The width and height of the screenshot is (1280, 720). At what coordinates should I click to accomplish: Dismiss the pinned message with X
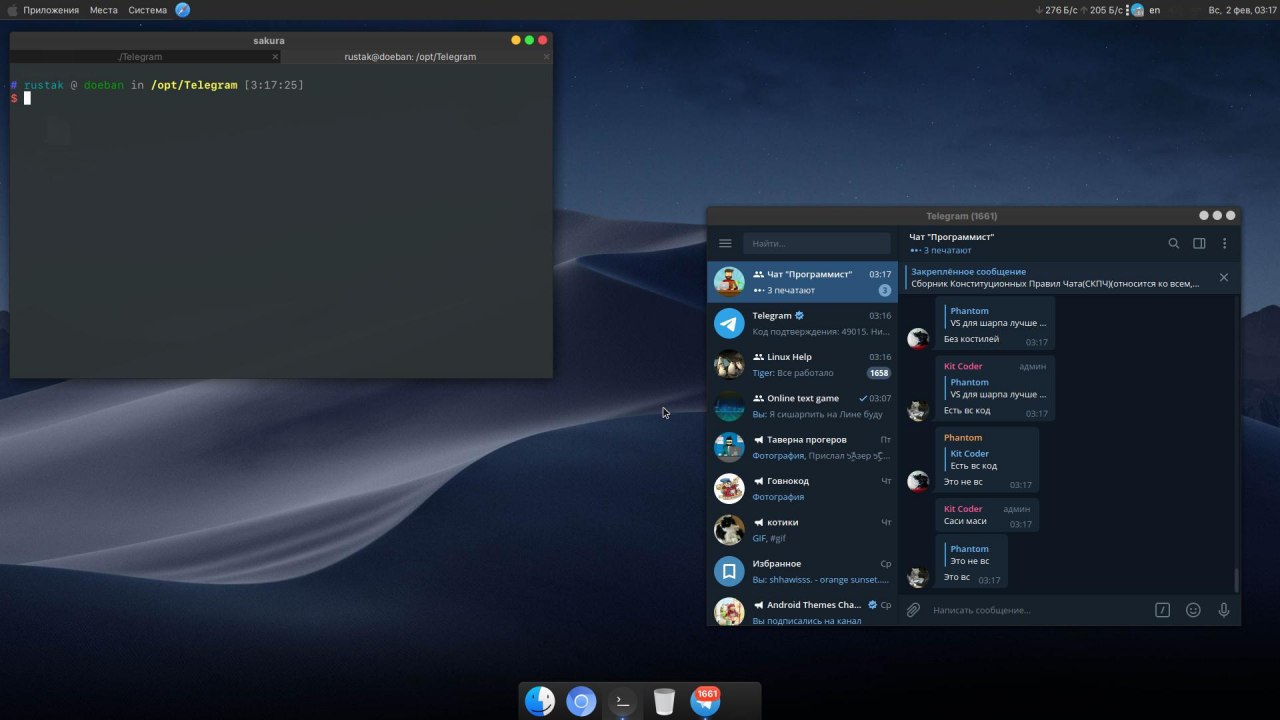click(x=1223, y=277)
